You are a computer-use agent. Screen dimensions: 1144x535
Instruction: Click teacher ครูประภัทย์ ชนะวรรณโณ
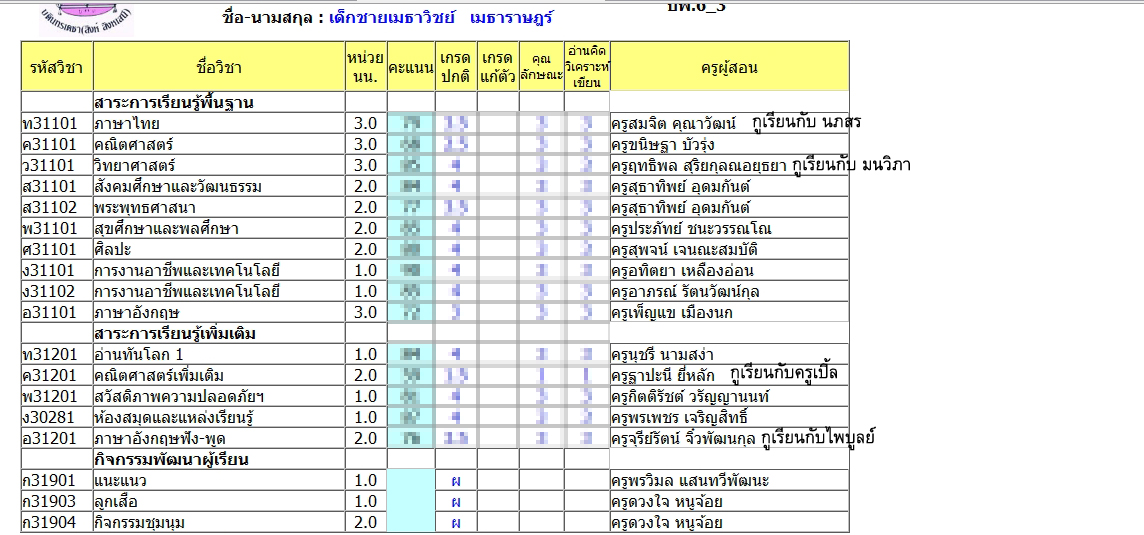click(x=692, y=229)
